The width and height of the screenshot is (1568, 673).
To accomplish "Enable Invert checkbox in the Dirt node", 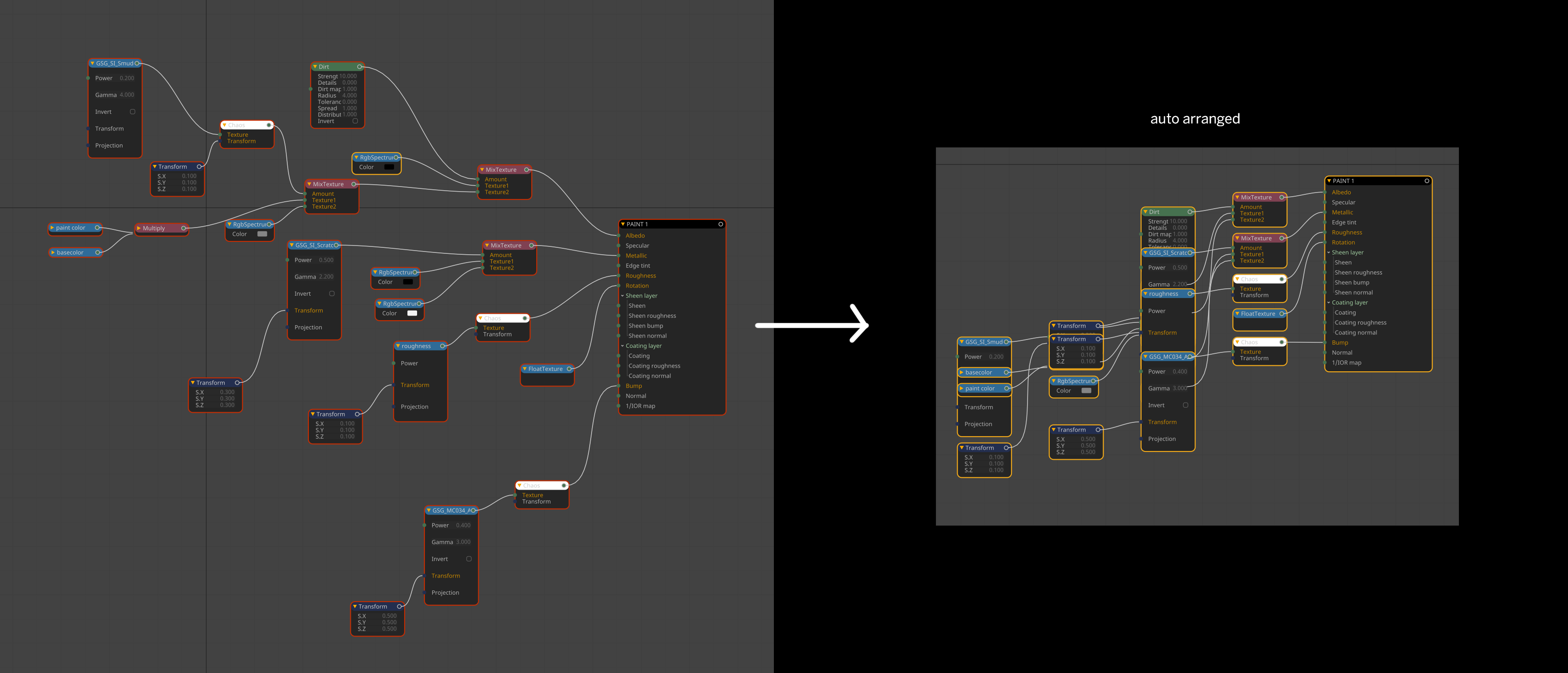I will point(355,121).
